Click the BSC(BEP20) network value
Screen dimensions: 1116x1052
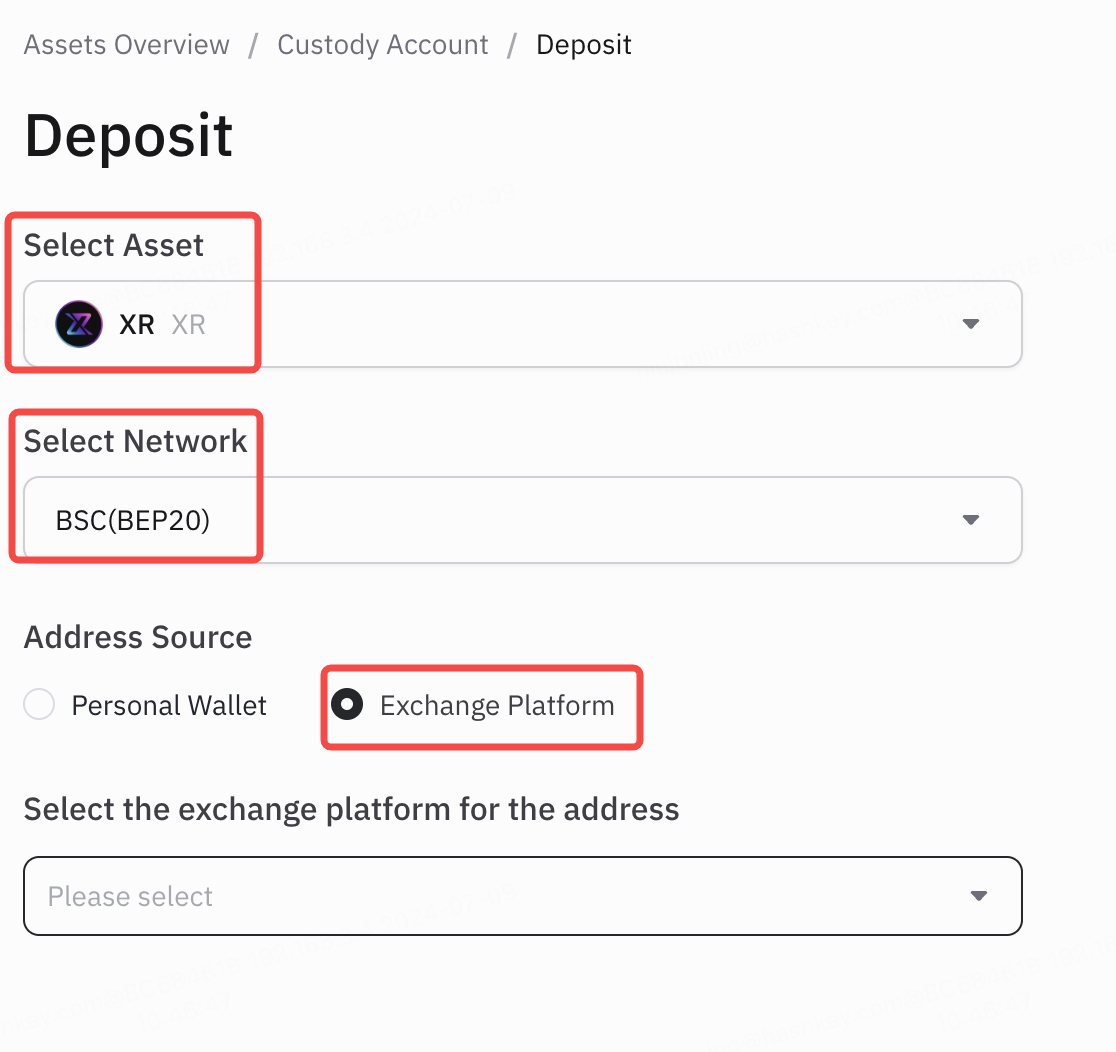click(132, 520)
